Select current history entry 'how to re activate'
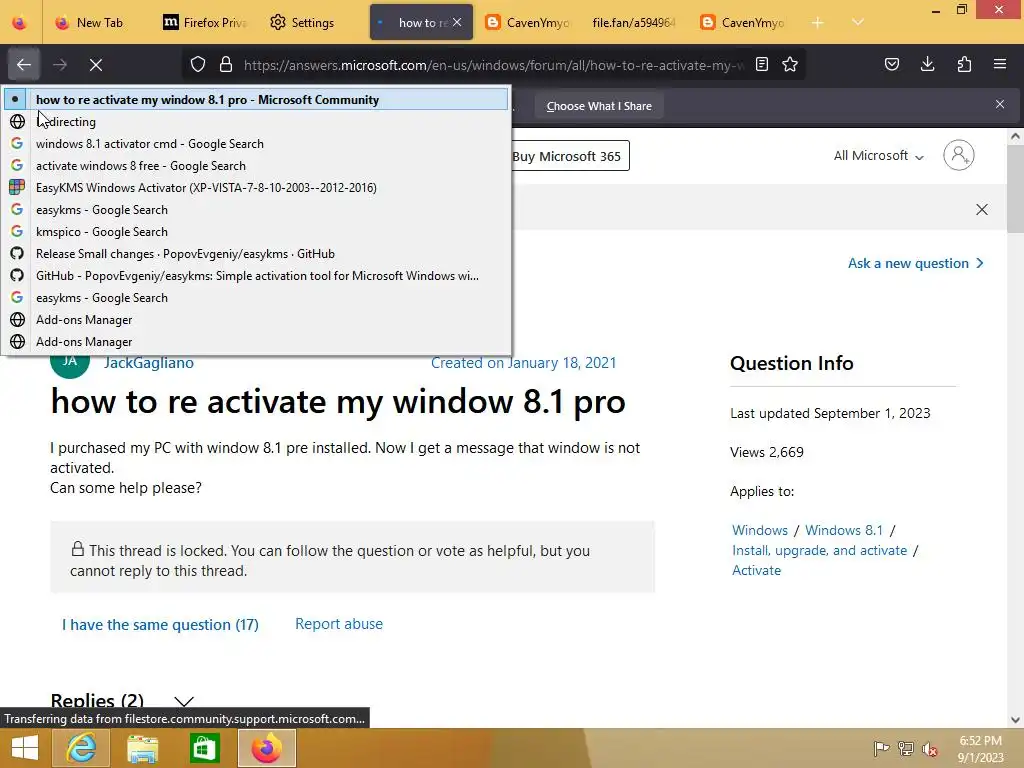 [x=256, y=99]
